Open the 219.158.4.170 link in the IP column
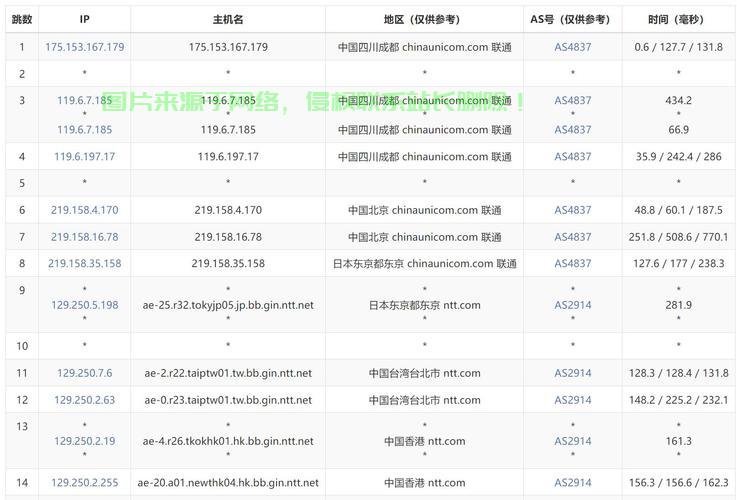The image size is (737, 500). click(84, 210)
